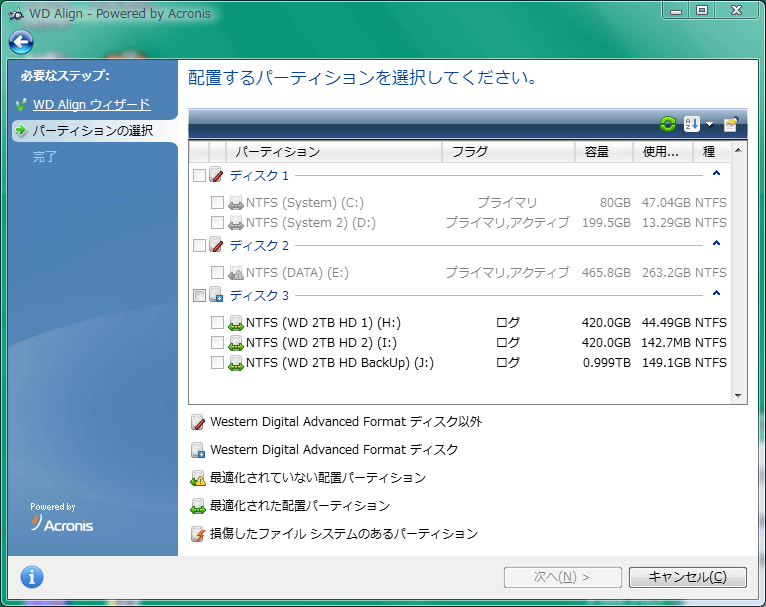Collapse the ディスク 3 group chevron
The width and height of the screenshot is (766, 607).
[x=716, y=293]
